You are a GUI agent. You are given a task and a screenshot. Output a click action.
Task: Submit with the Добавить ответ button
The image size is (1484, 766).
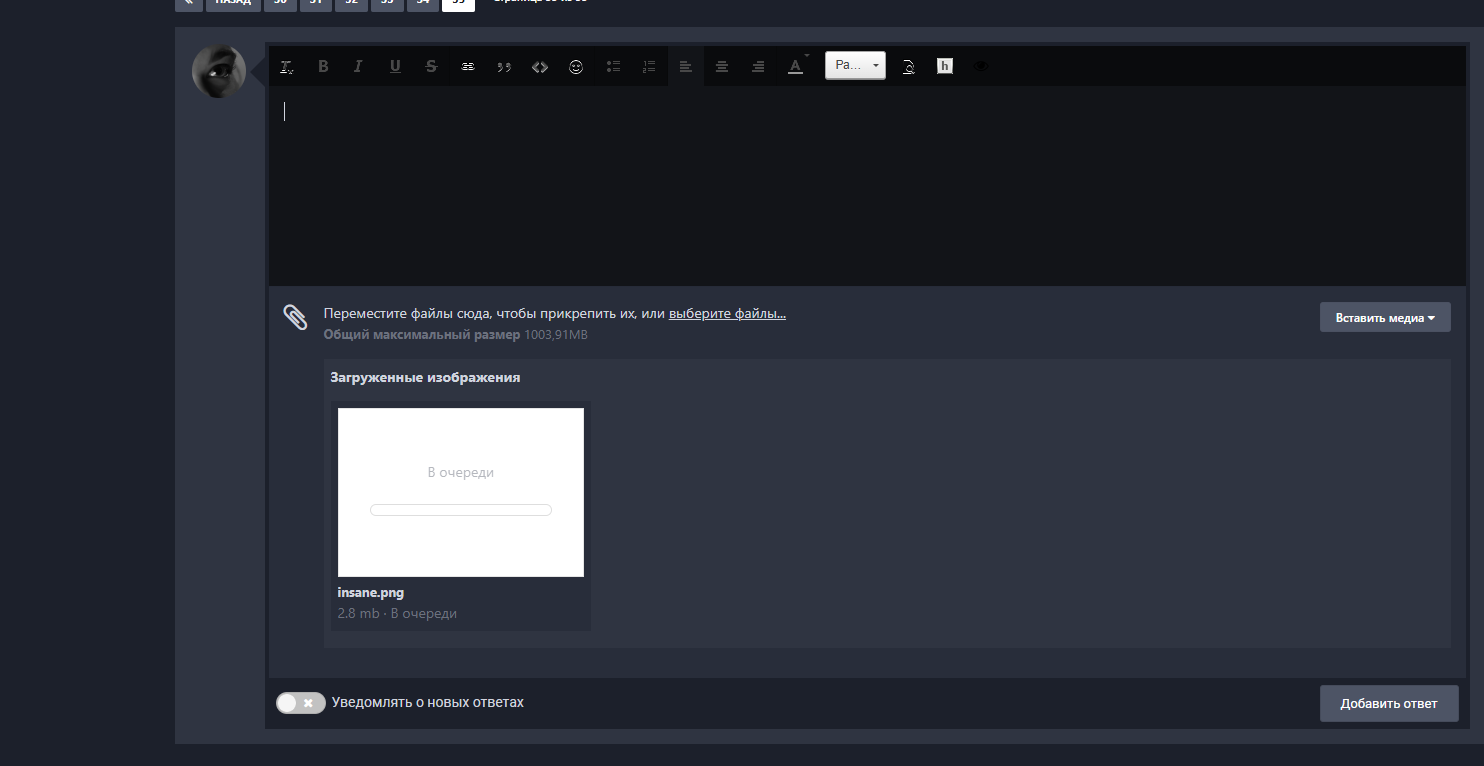pos(1389,703)
